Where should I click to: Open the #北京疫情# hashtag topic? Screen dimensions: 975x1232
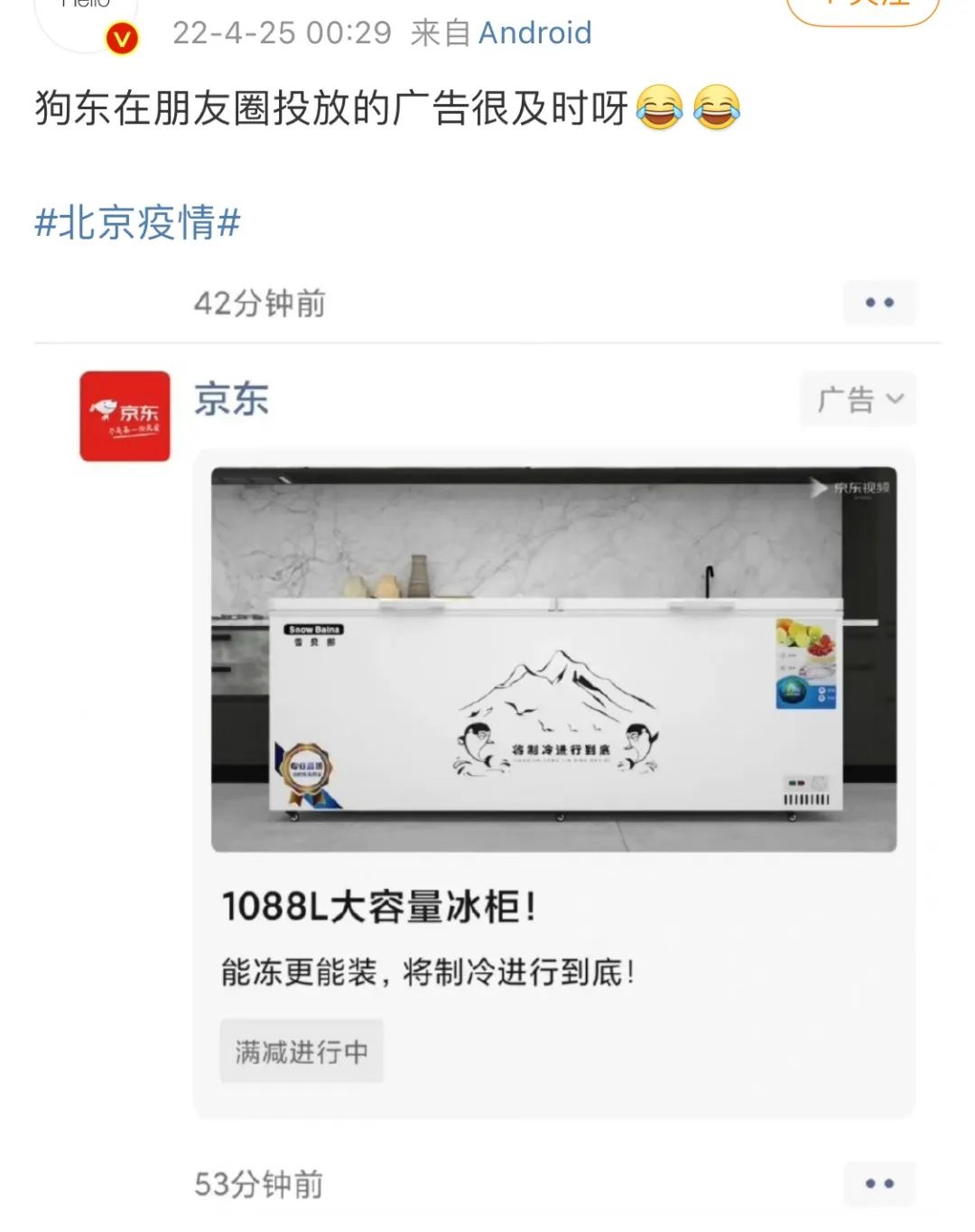click(x=138, y=222)
